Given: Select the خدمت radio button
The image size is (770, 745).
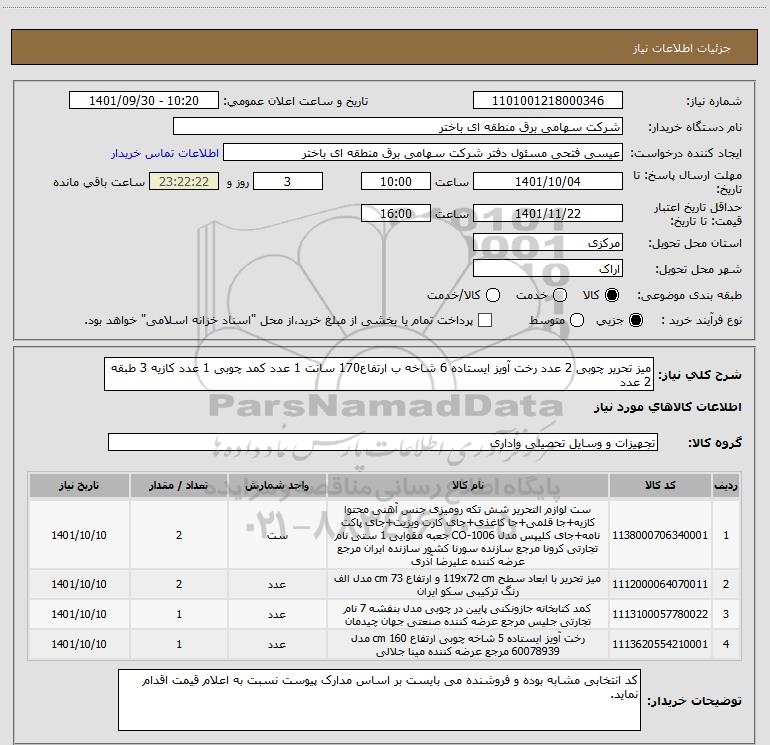Looking at the screenshot, I should [560, 295].
